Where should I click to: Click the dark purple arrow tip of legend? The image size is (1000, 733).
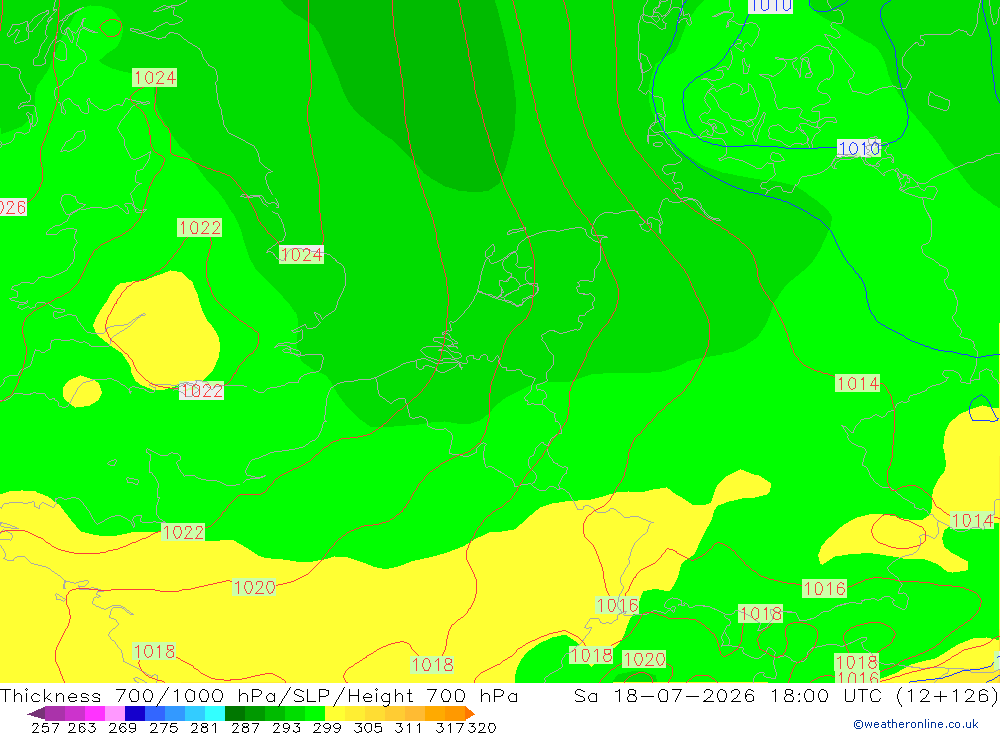tap(36, 713)
